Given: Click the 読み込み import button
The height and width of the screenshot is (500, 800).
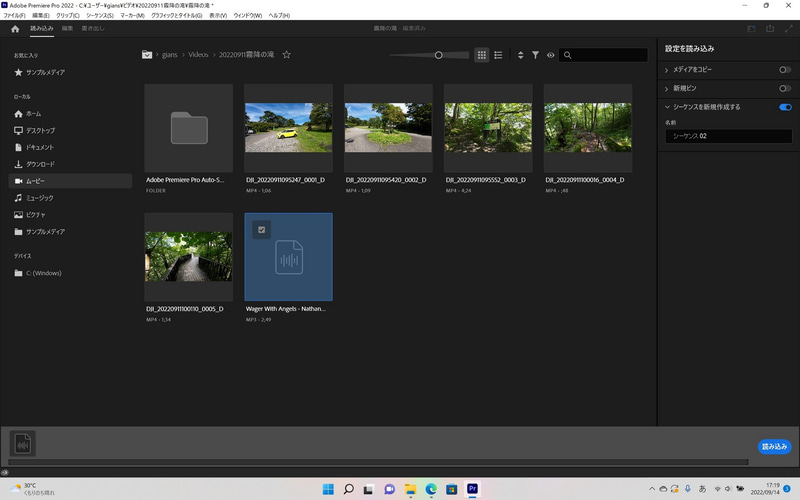Looking at the screenshot, I should [x=774, y=446].
